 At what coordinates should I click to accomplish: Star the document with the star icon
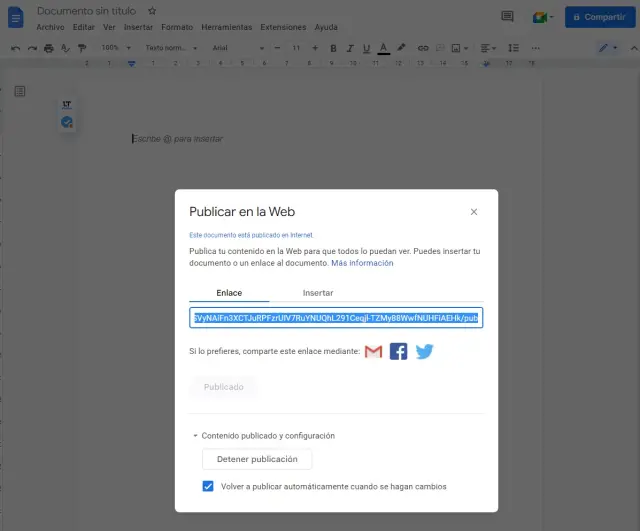click(x=152, y=11)
